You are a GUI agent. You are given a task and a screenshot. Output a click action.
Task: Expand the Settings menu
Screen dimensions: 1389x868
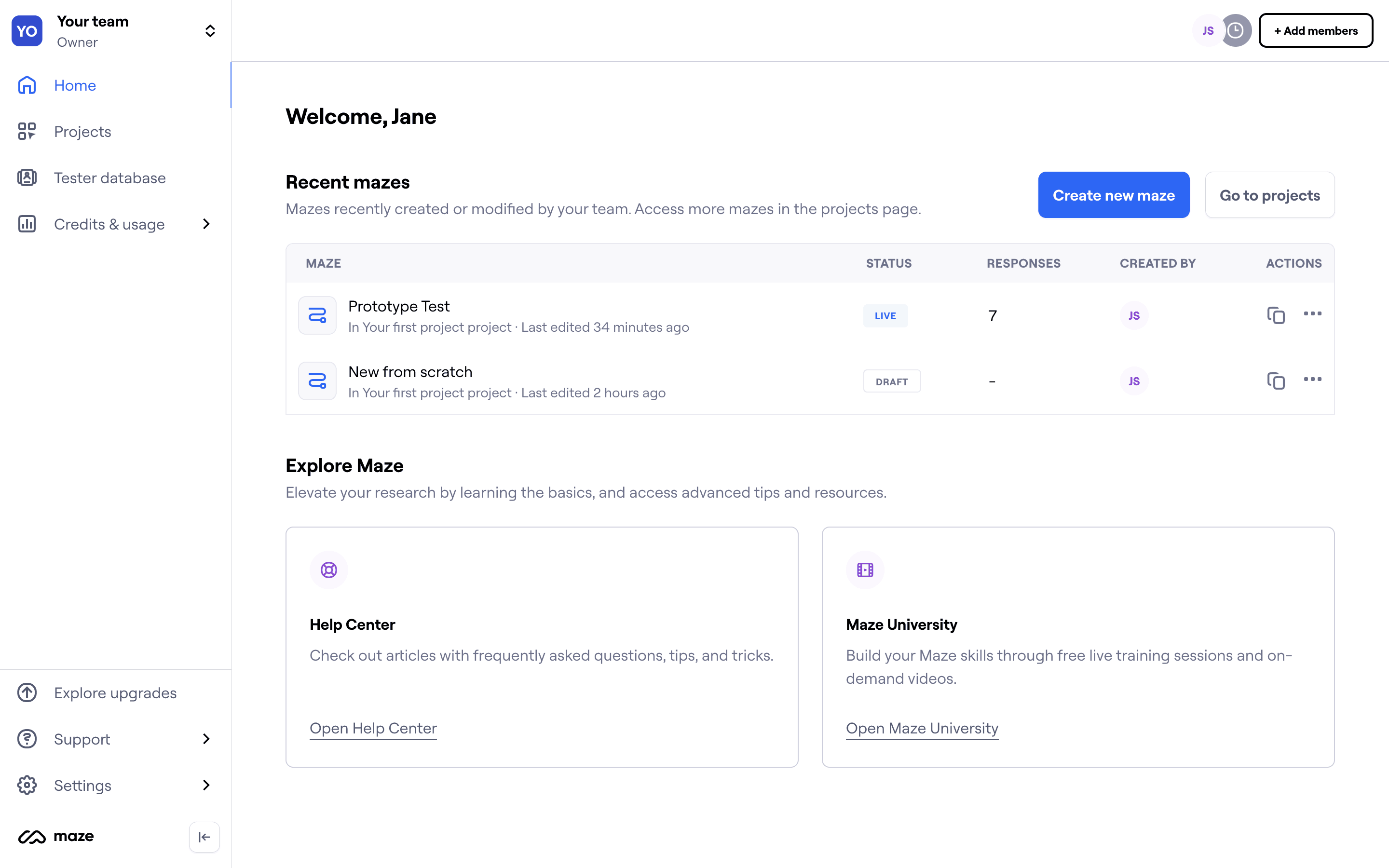206,785
